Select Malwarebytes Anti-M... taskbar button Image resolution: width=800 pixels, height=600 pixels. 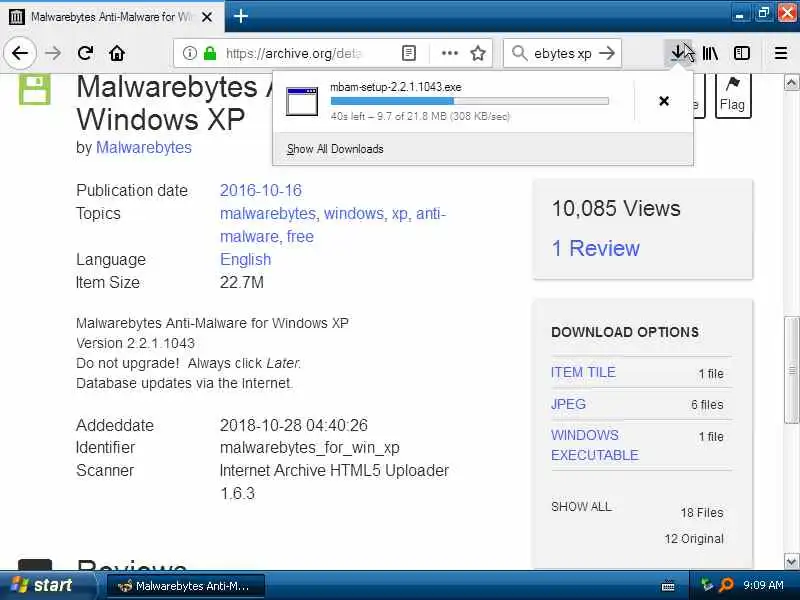(x=186, y=586)
